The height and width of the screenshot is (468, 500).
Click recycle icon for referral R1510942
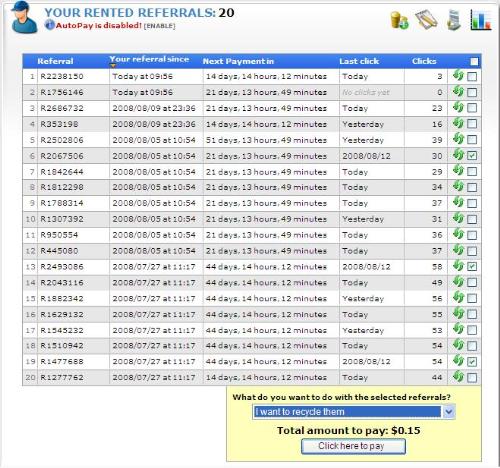458,345
